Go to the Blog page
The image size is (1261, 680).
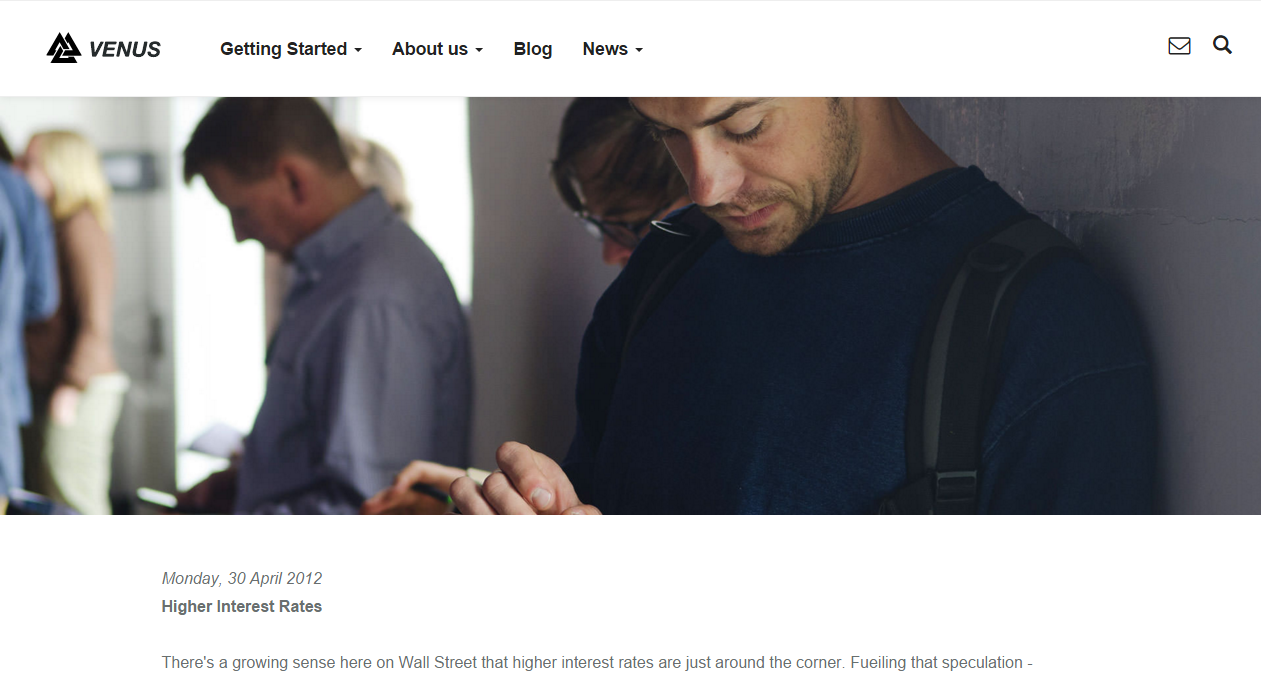[x=533, y=49]
